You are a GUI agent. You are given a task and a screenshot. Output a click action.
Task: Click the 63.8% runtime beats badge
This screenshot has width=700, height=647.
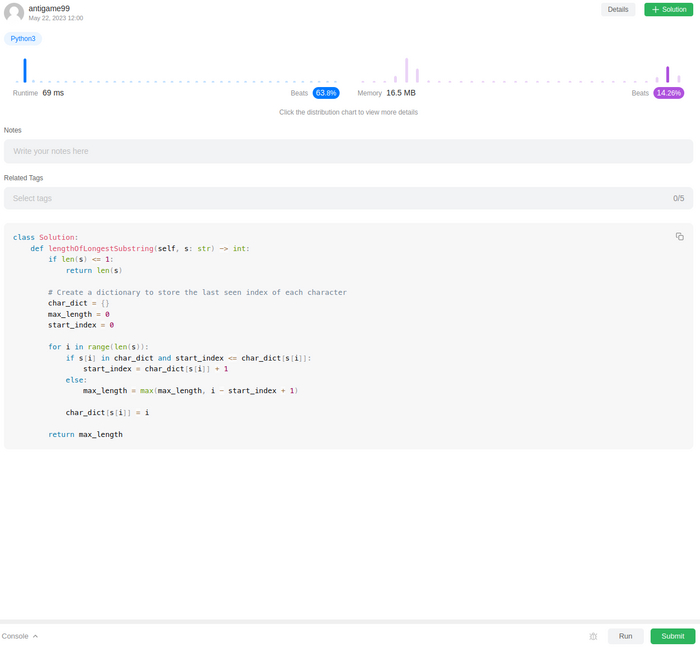click(326, 93)
